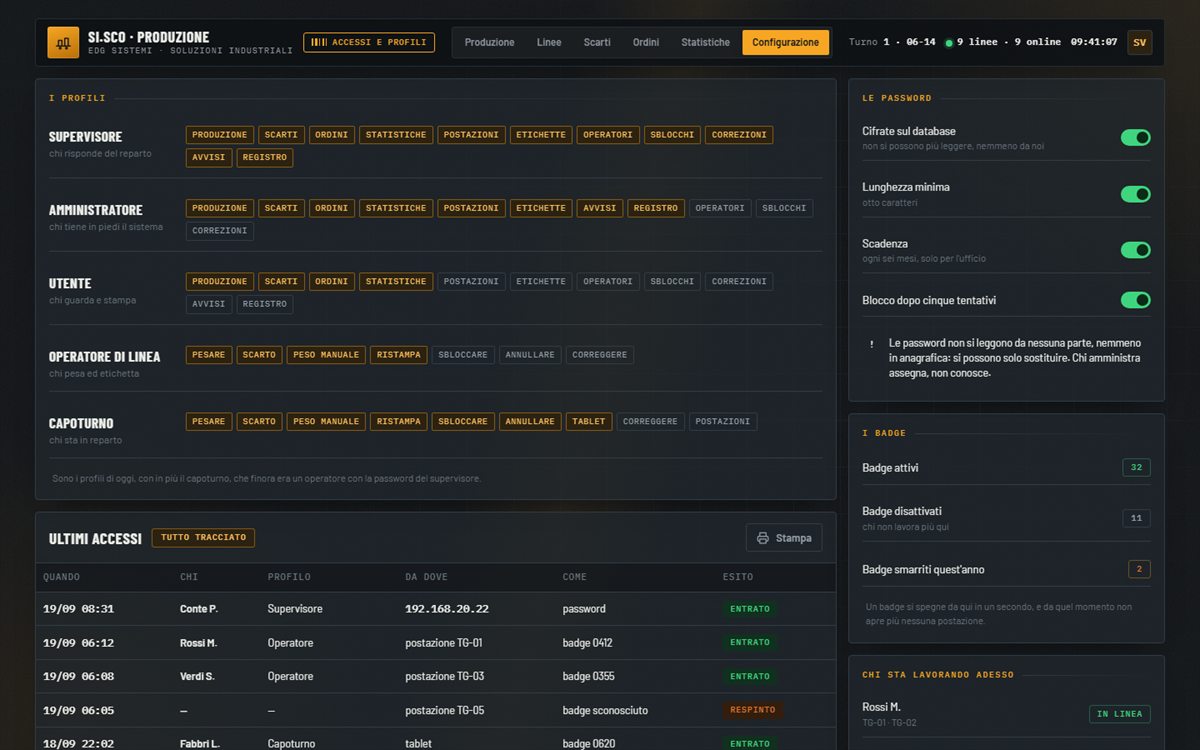This screenshot has width=1200, height=750.
Task: Switch to the Statistiche tab
Action: [x=705, y=42]
